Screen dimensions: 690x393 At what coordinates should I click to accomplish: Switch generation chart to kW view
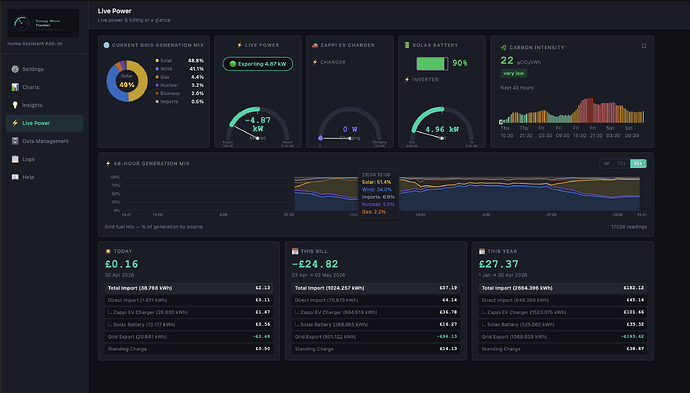pyautogui.click(x=607, y=163)
